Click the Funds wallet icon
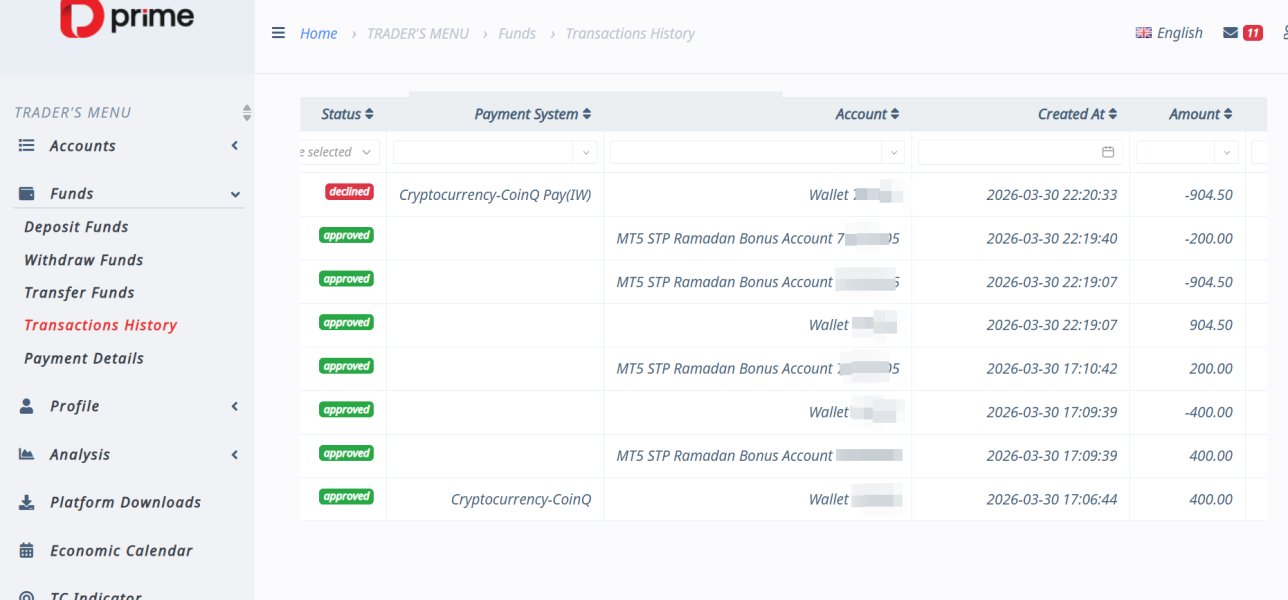The image size is (1288, 600). click(27, 194)
